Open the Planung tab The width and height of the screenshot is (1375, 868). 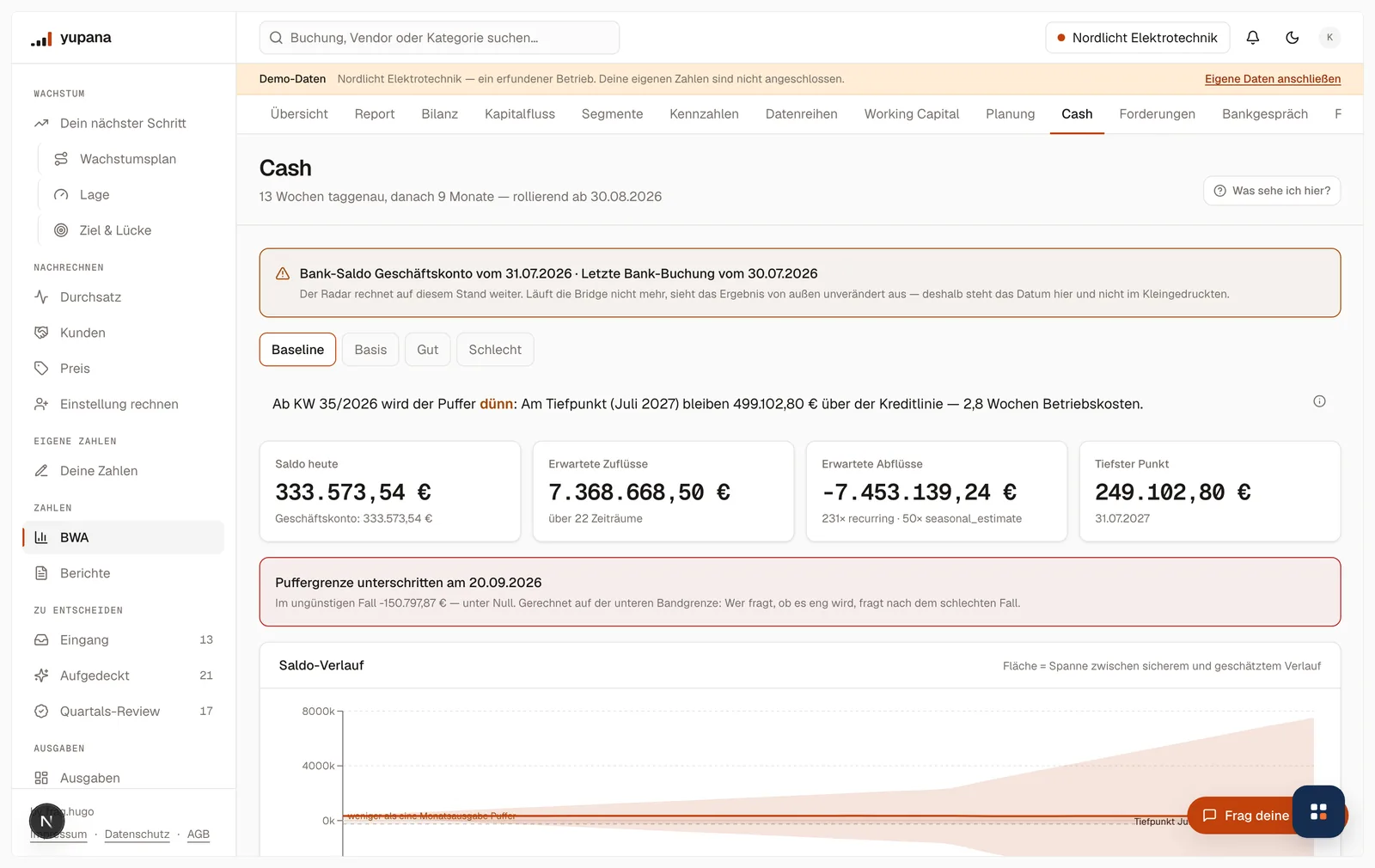(1010, 114)
